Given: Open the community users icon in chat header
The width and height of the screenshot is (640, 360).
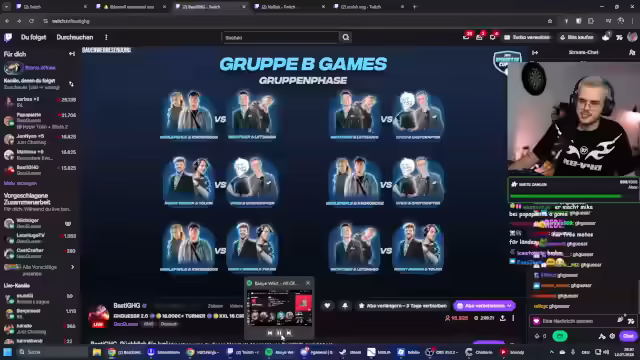Looking at the screenshot, I should point(632,52).
